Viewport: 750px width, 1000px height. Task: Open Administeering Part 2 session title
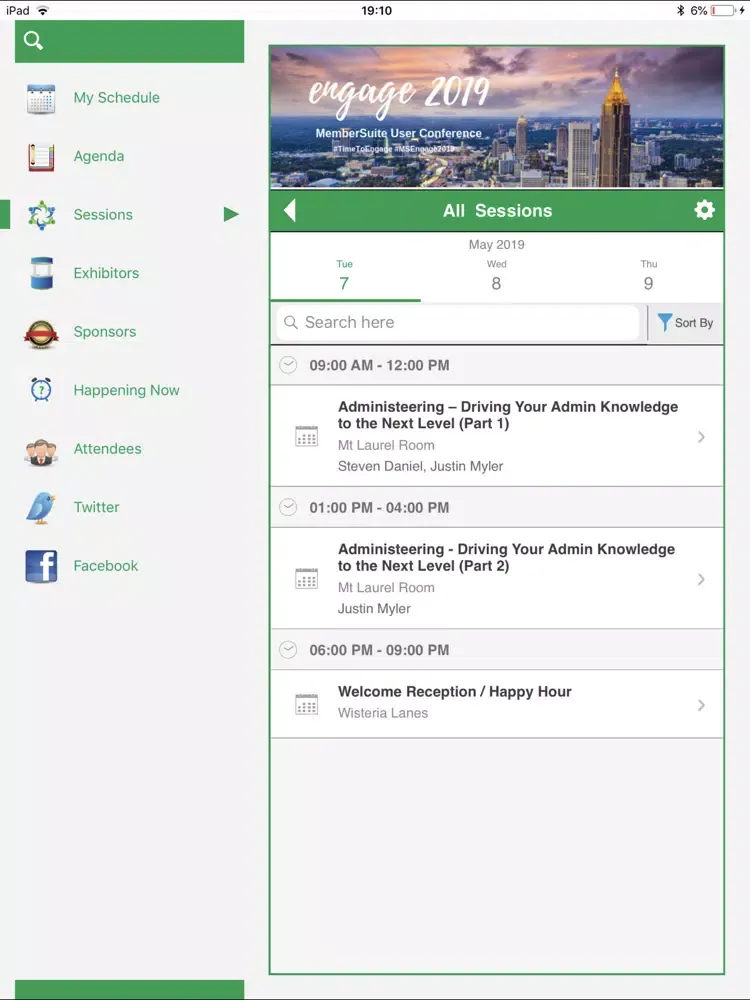pyautogui.click(x=506, y=557)
